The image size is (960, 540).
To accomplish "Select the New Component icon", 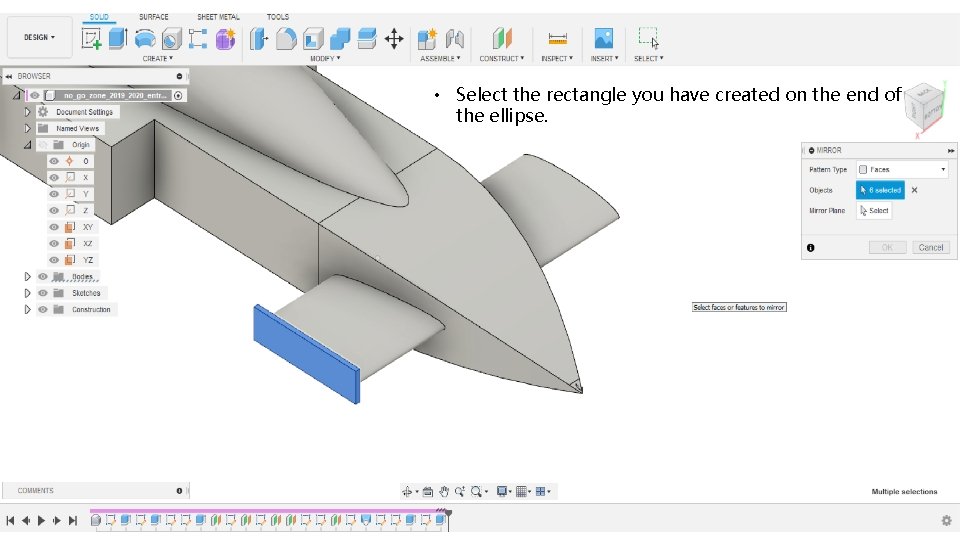I will pyautogui.click(x=427, y=39).
